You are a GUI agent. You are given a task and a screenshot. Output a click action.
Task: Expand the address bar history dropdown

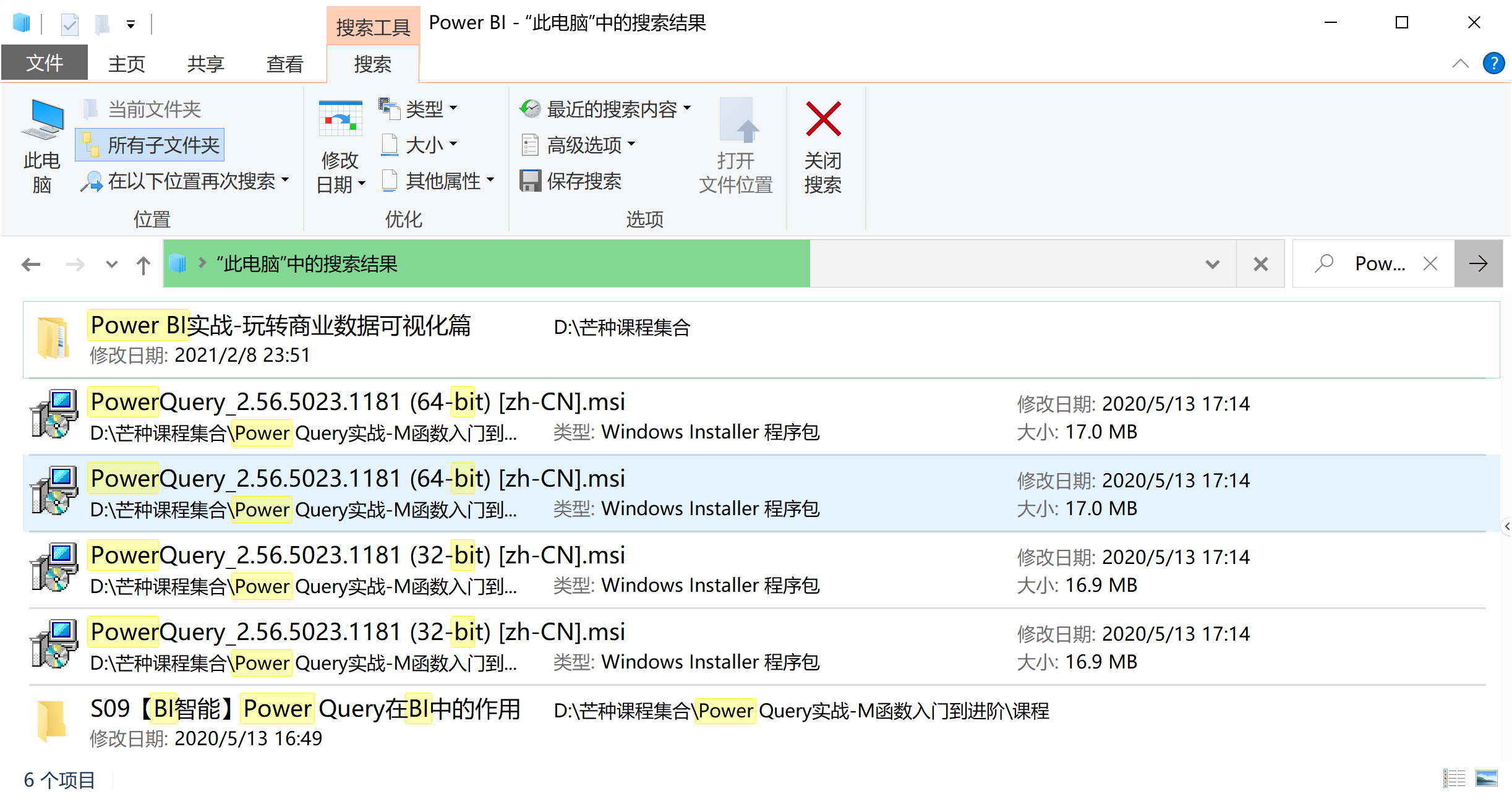(1212, 264)
